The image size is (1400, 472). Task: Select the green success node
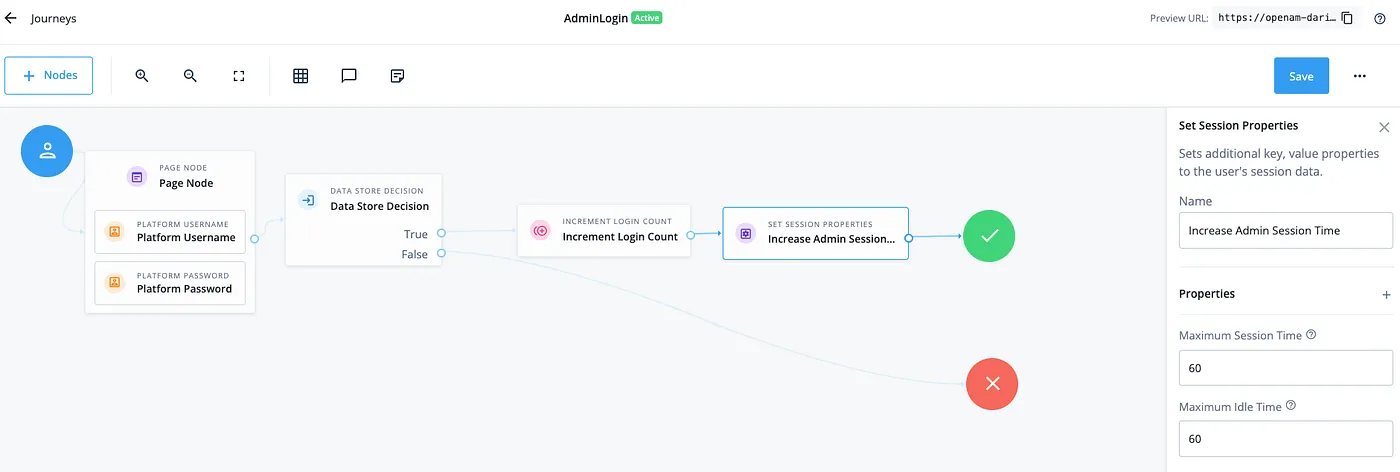coord(989,236)
